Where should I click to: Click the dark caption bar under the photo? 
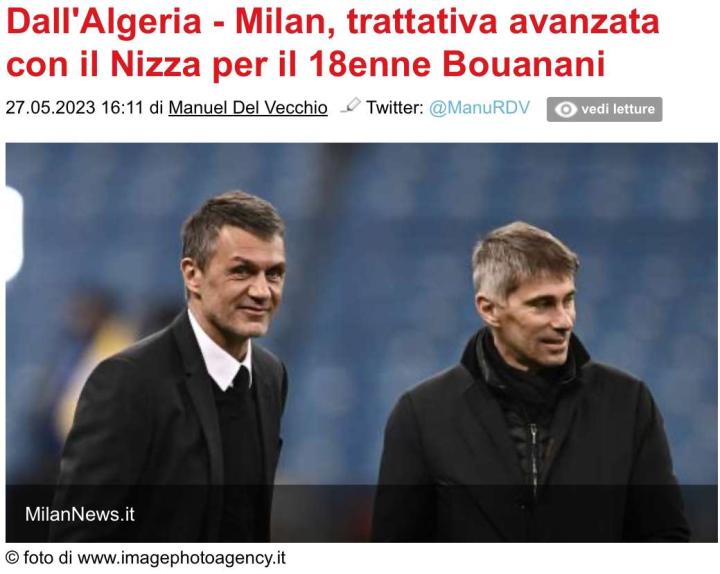[x=361, y=513]
